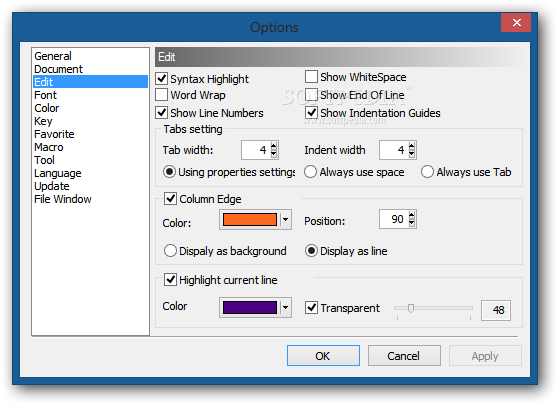Screen dimensions: 558x405
Task: Open the Column Edge color dropdown arrow
Action: [x=285, y=219]
